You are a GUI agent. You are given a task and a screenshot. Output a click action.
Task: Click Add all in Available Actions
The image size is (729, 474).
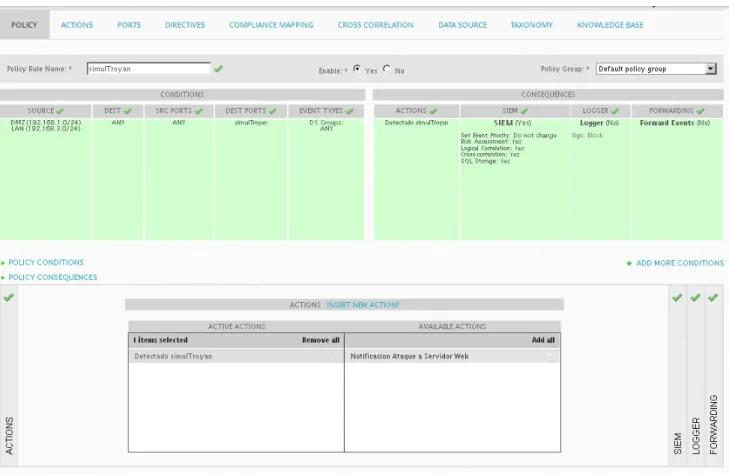[543, 340]
